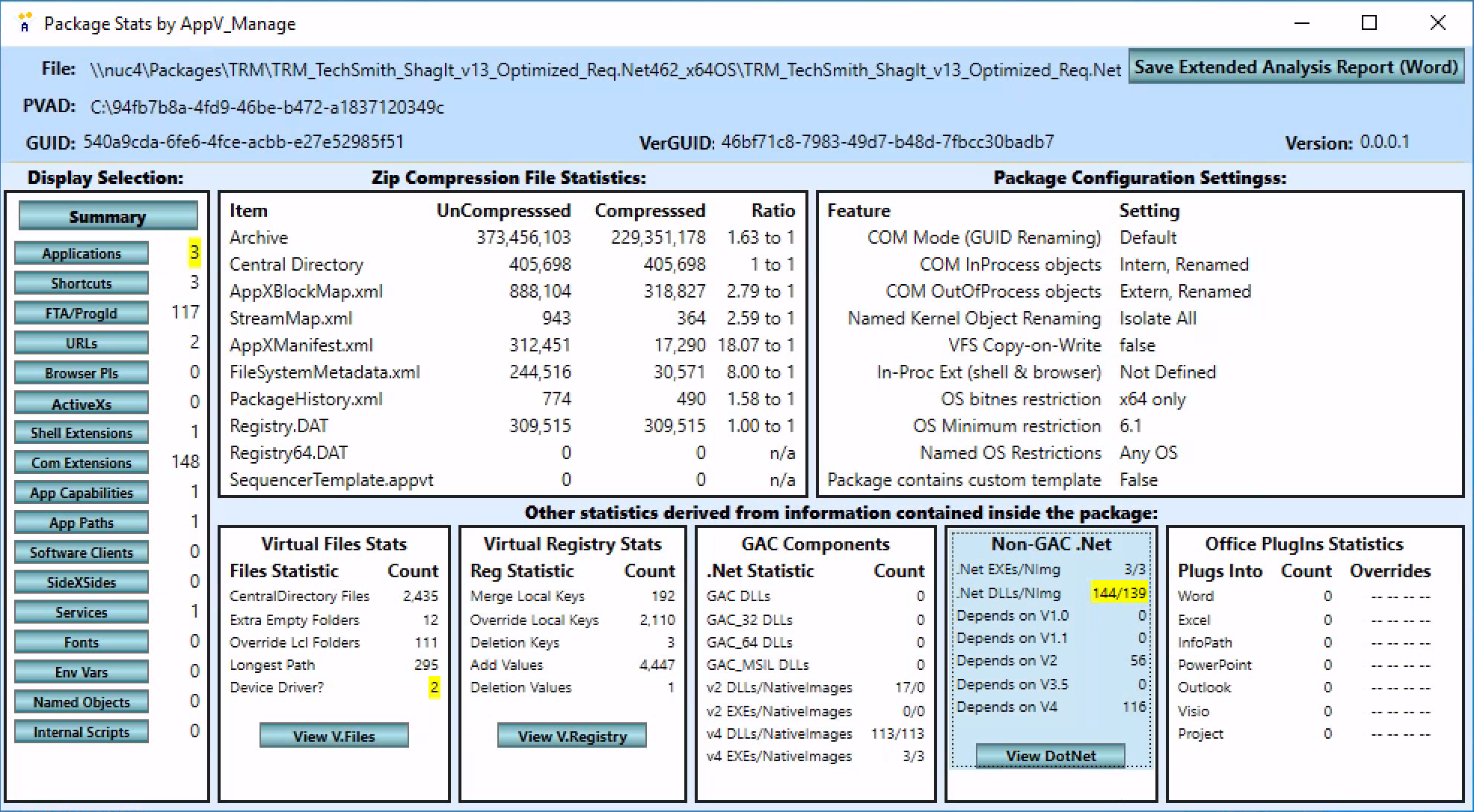Show the Shortcuts display

coord(82,283)
